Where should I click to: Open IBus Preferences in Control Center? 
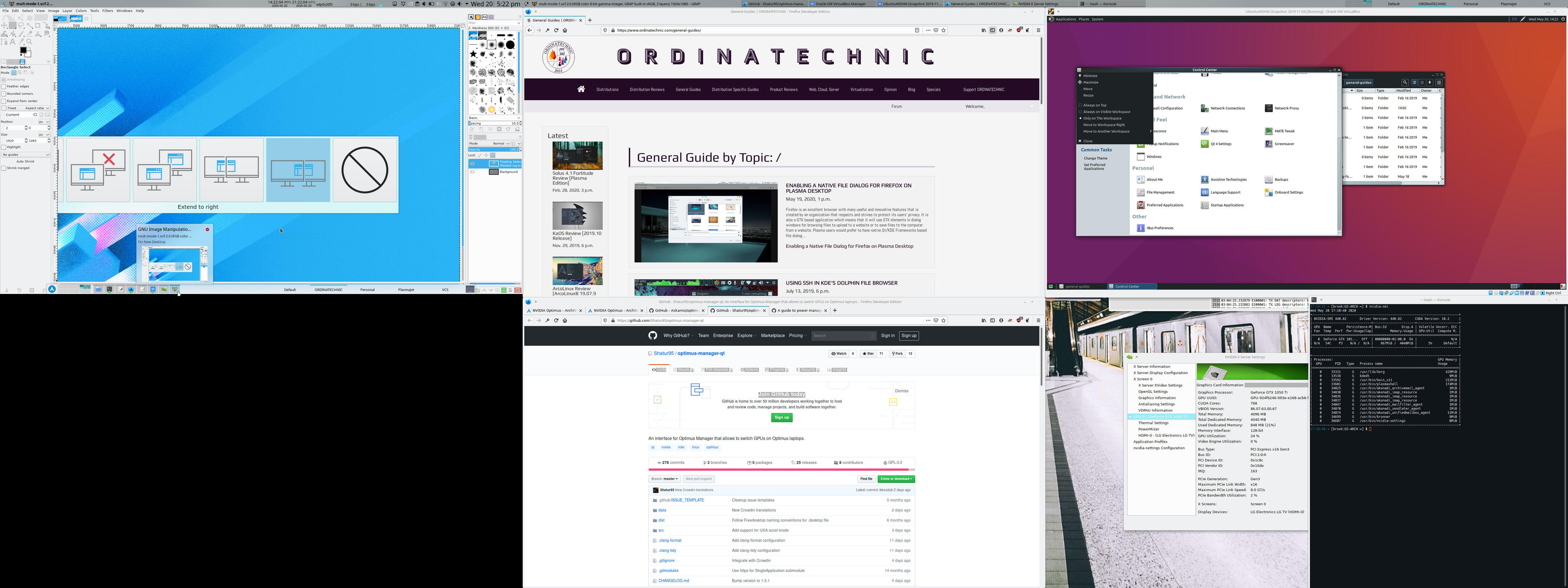pyautogui.click(x=1155, y=228)
